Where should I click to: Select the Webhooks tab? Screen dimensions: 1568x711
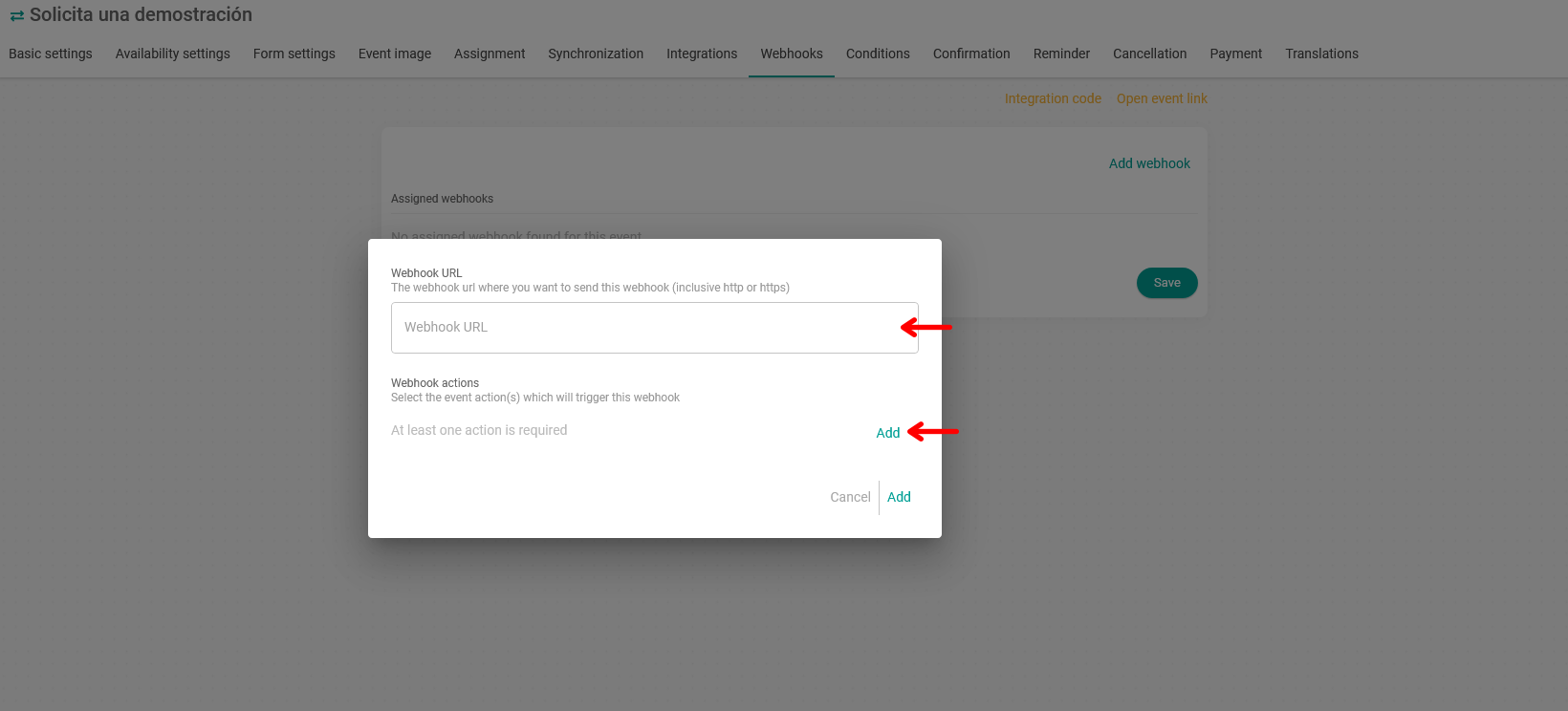792,54
